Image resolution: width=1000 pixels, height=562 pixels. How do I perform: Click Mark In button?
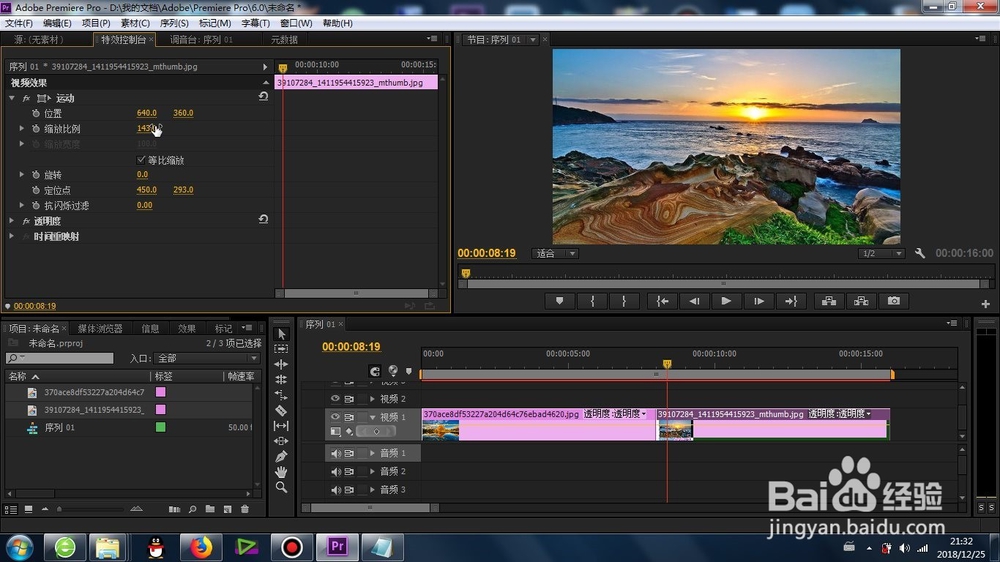click(x=592, y=301)
